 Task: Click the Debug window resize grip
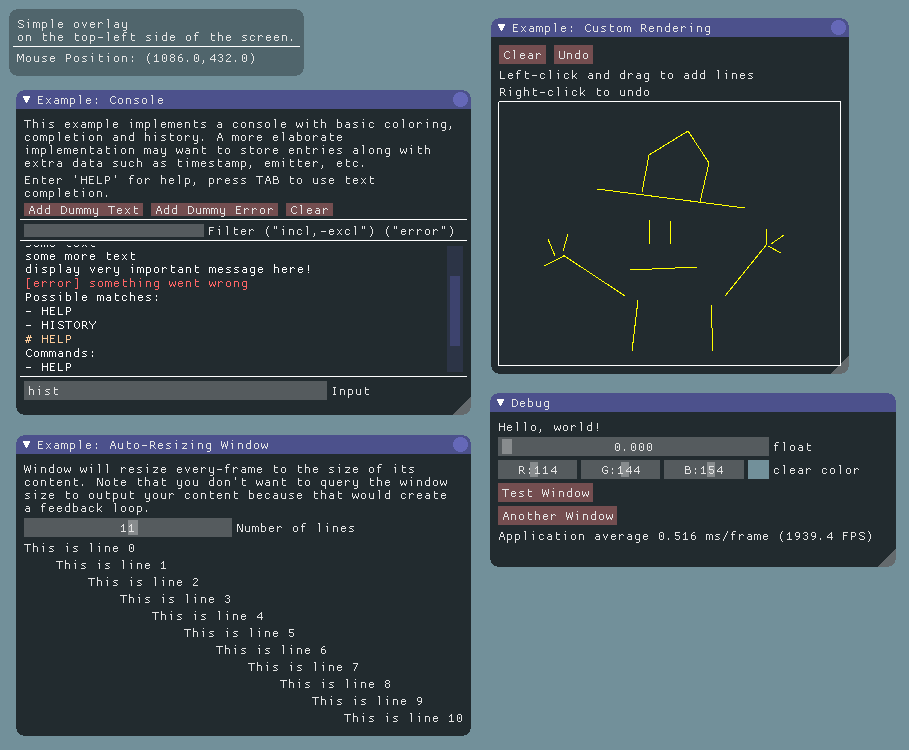point(887,559)
